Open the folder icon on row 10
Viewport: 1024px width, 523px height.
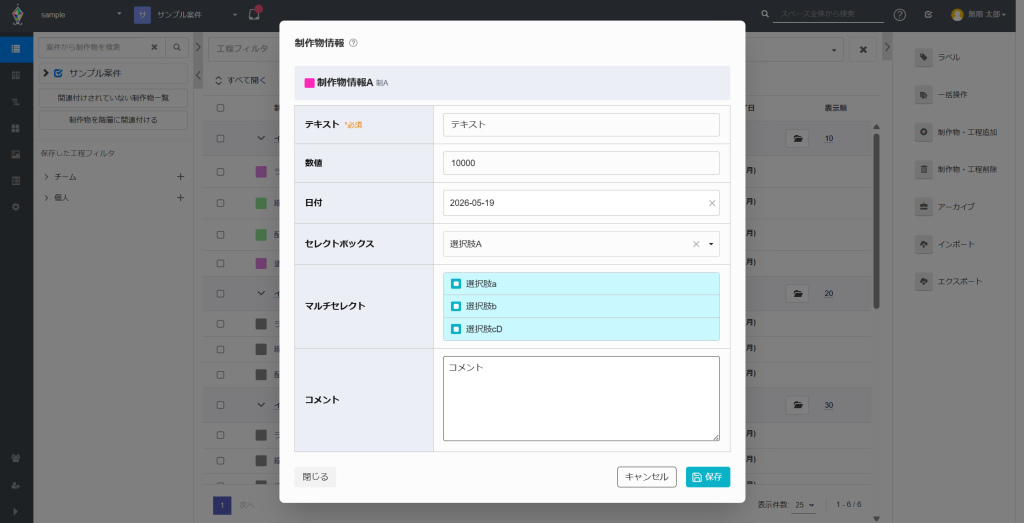coord(797,138)
